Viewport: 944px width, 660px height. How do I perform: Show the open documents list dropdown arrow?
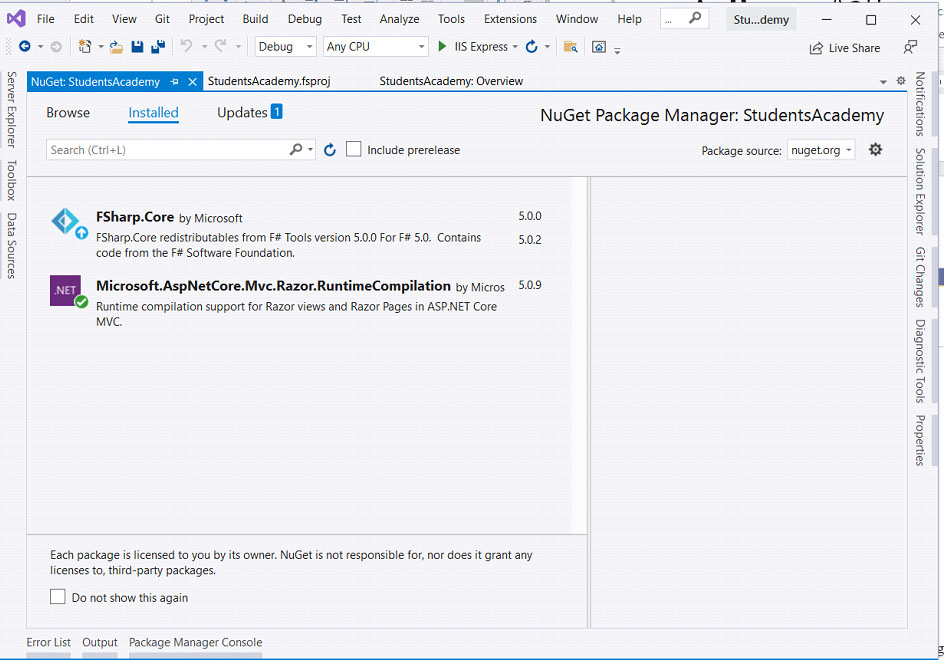coord(883,81)
